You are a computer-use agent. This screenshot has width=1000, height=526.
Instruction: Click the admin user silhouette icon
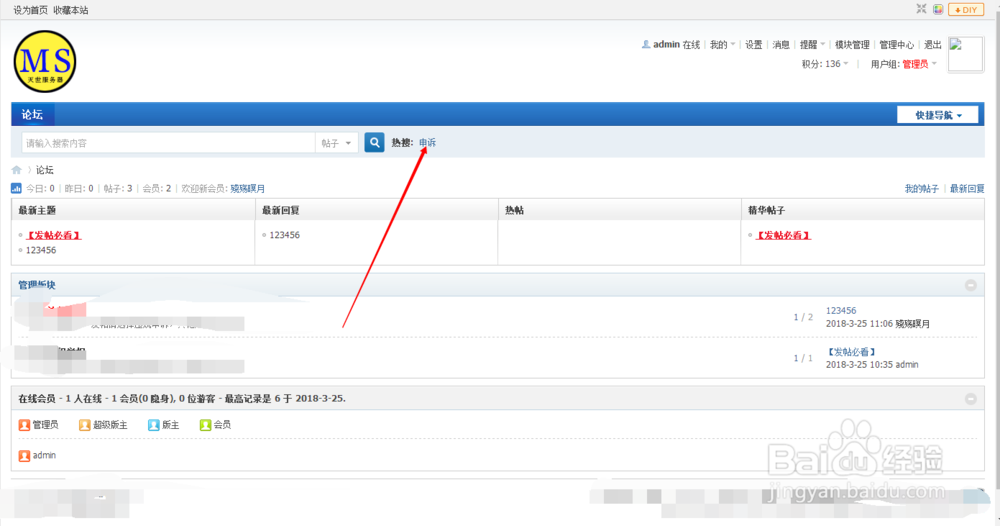(x=646, y=45)
